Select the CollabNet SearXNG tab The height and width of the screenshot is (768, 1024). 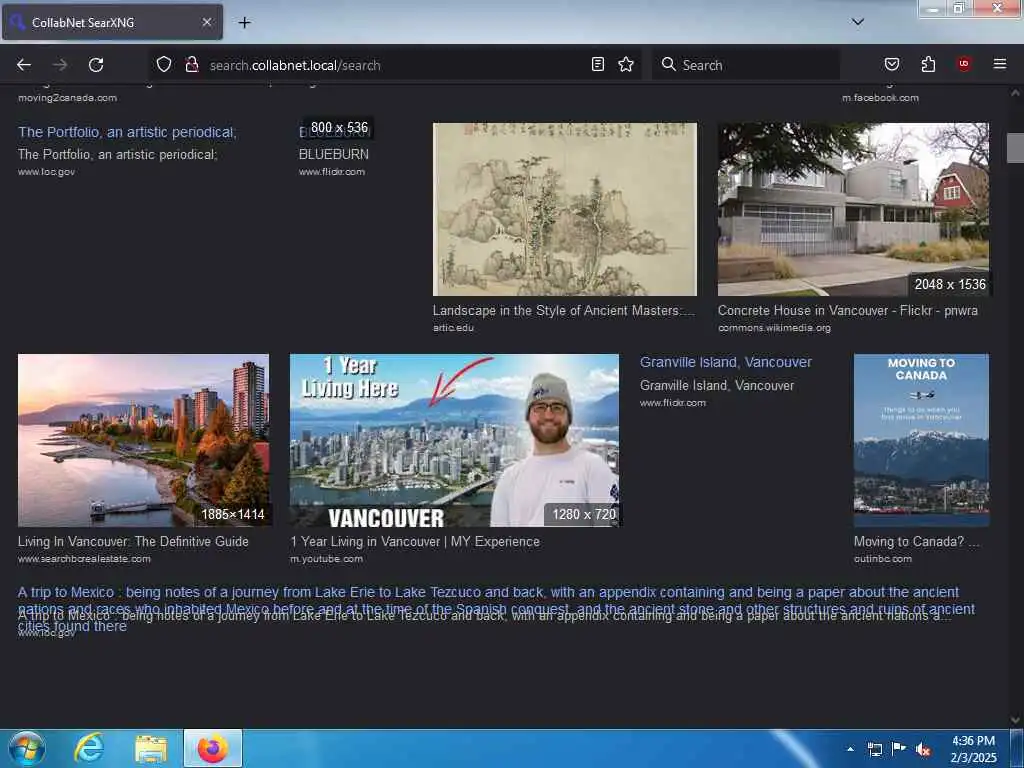click(x=112, y=22)
